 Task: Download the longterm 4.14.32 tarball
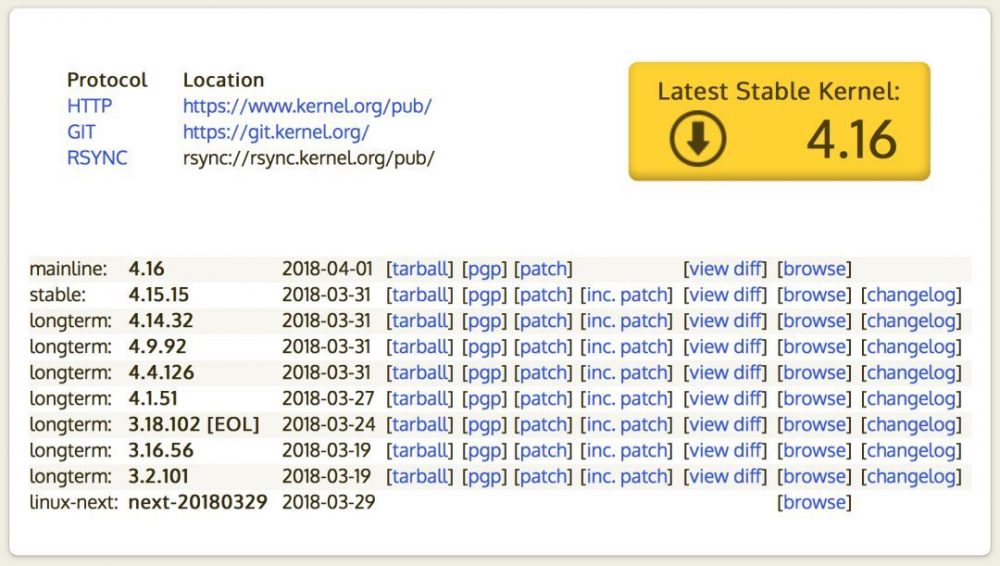420,320
